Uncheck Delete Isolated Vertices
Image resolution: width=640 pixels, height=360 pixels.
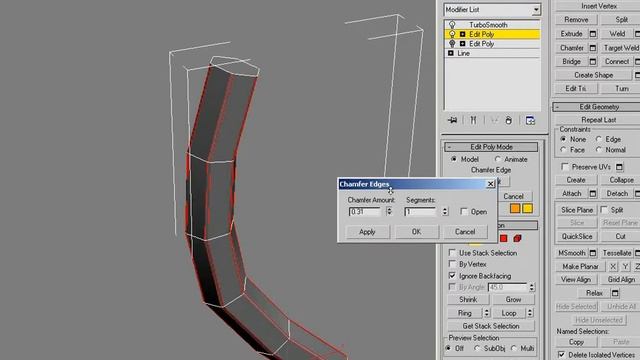tap(561, 354)
